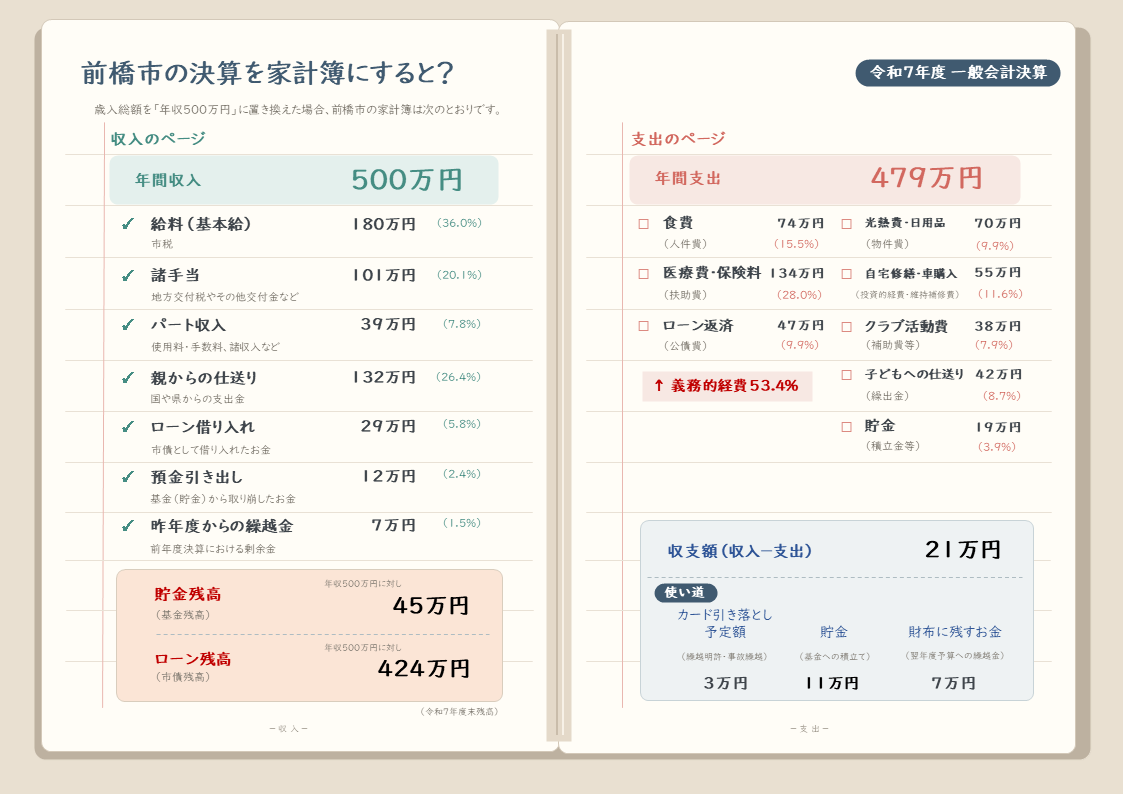Select the 支出のページ heading

(678, 139)
